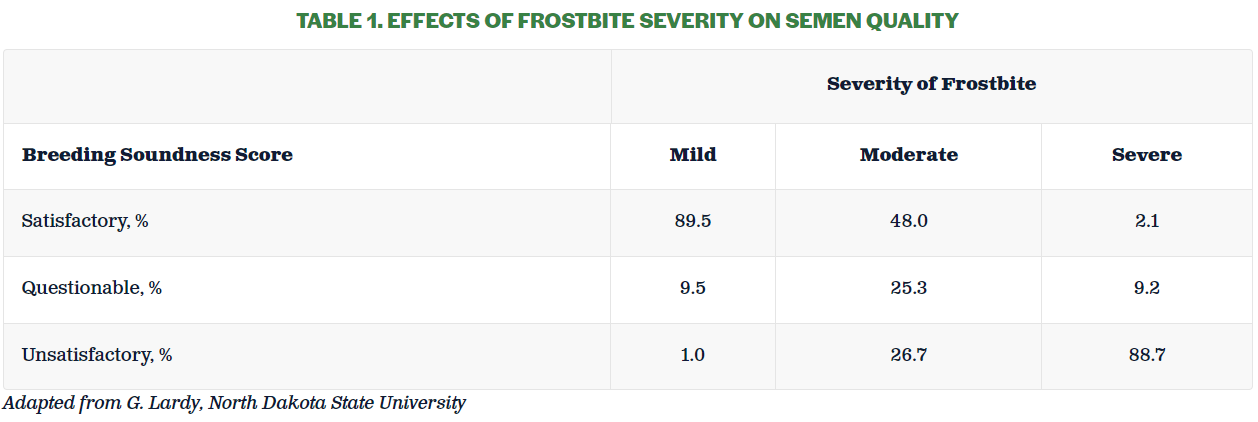Click the 1.0 value cell
This screenshot has width=1258, height=422.
[693, 355]
